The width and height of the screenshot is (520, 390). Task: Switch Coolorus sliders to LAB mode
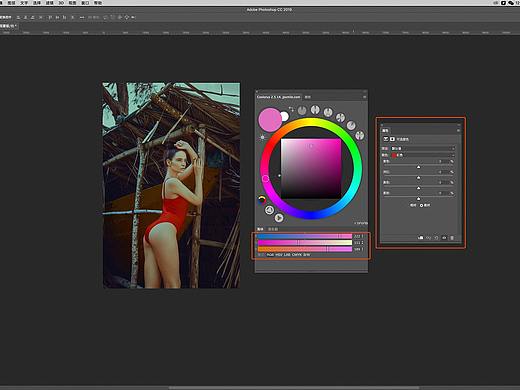(287, 255)
